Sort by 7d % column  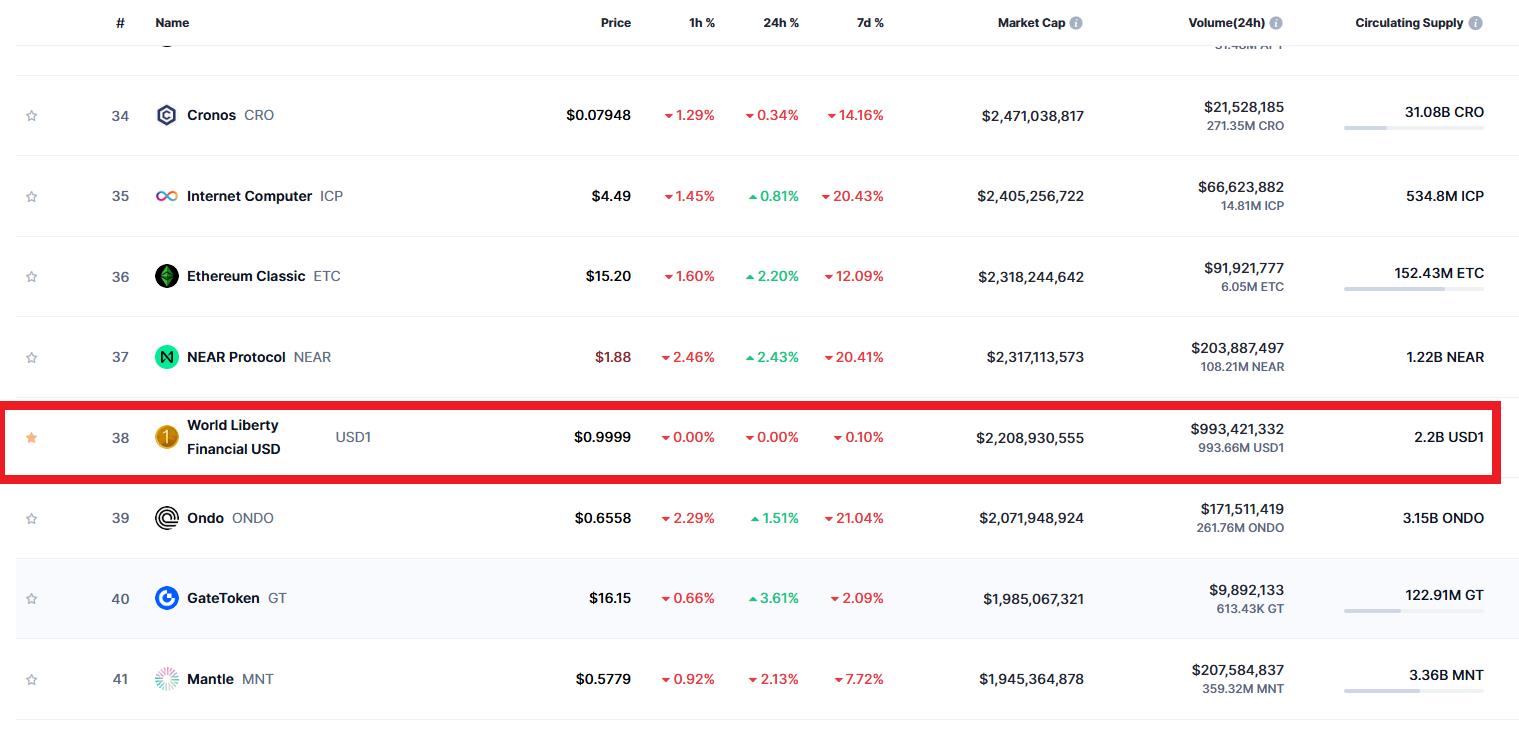[870, 22]
